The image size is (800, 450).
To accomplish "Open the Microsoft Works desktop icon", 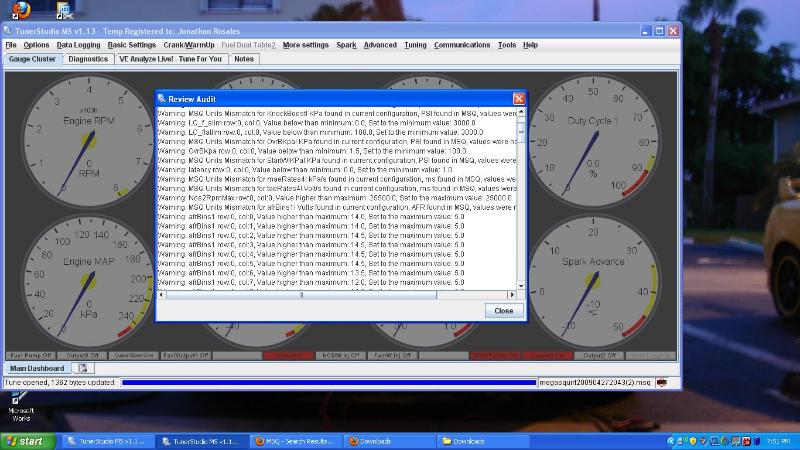I will click(20, 404).
